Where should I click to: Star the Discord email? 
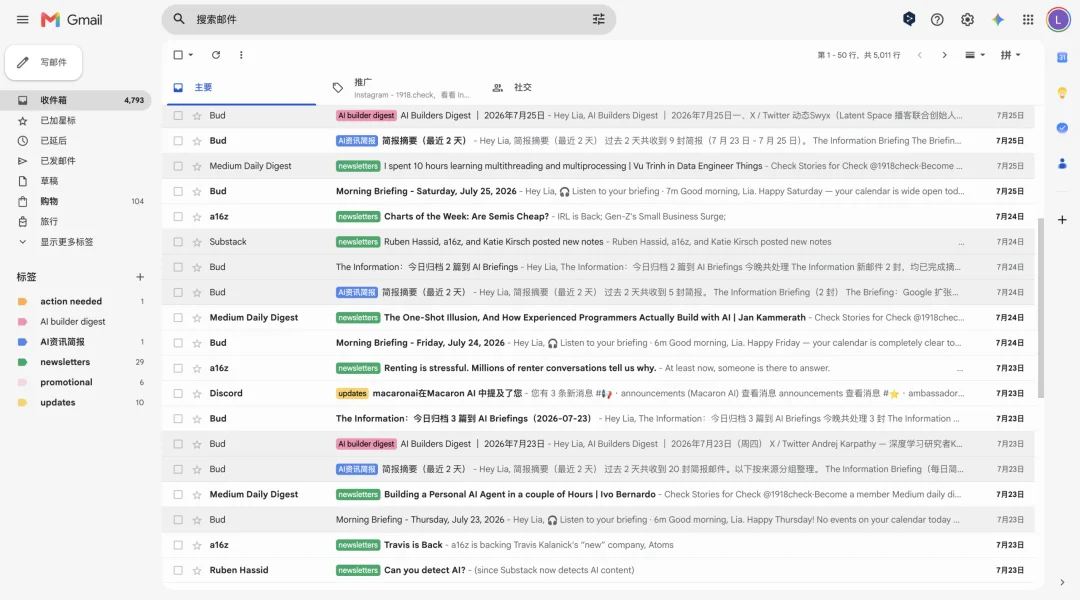click(197, 393)
